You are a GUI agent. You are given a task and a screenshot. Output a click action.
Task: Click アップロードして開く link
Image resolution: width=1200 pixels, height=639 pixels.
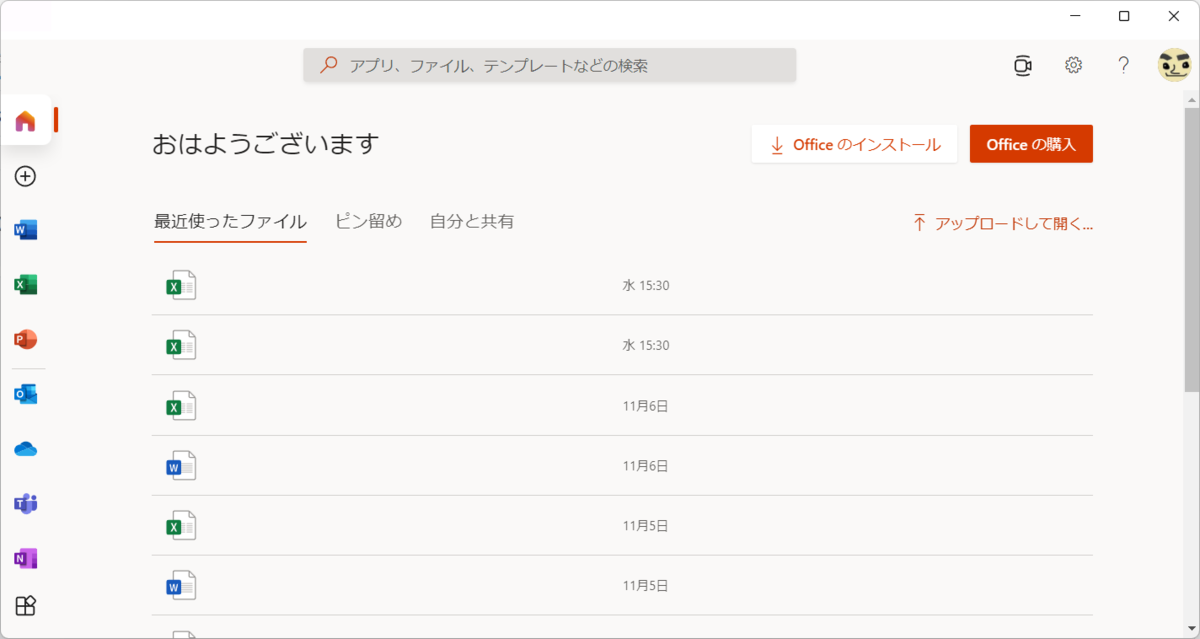tap(1002, 224)
